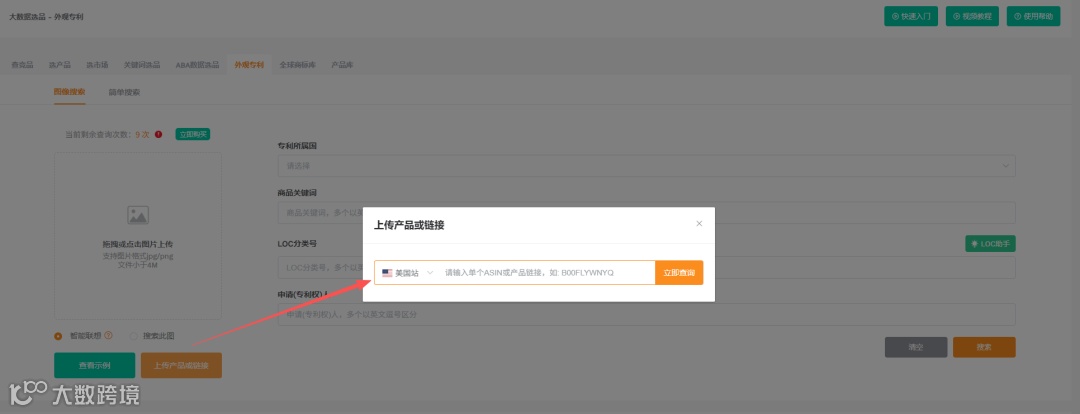Close the 上传产品或链接 dialog
This screenshot has width=1080, height=414.
[699, 224]
